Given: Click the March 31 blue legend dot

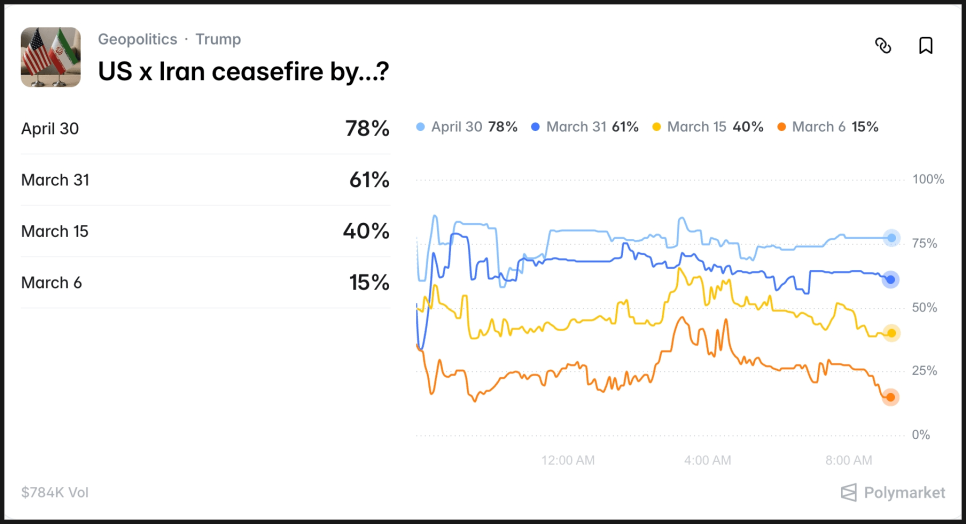Looking at the screenshot, I should pyautogui.click(x=536, y=127).
